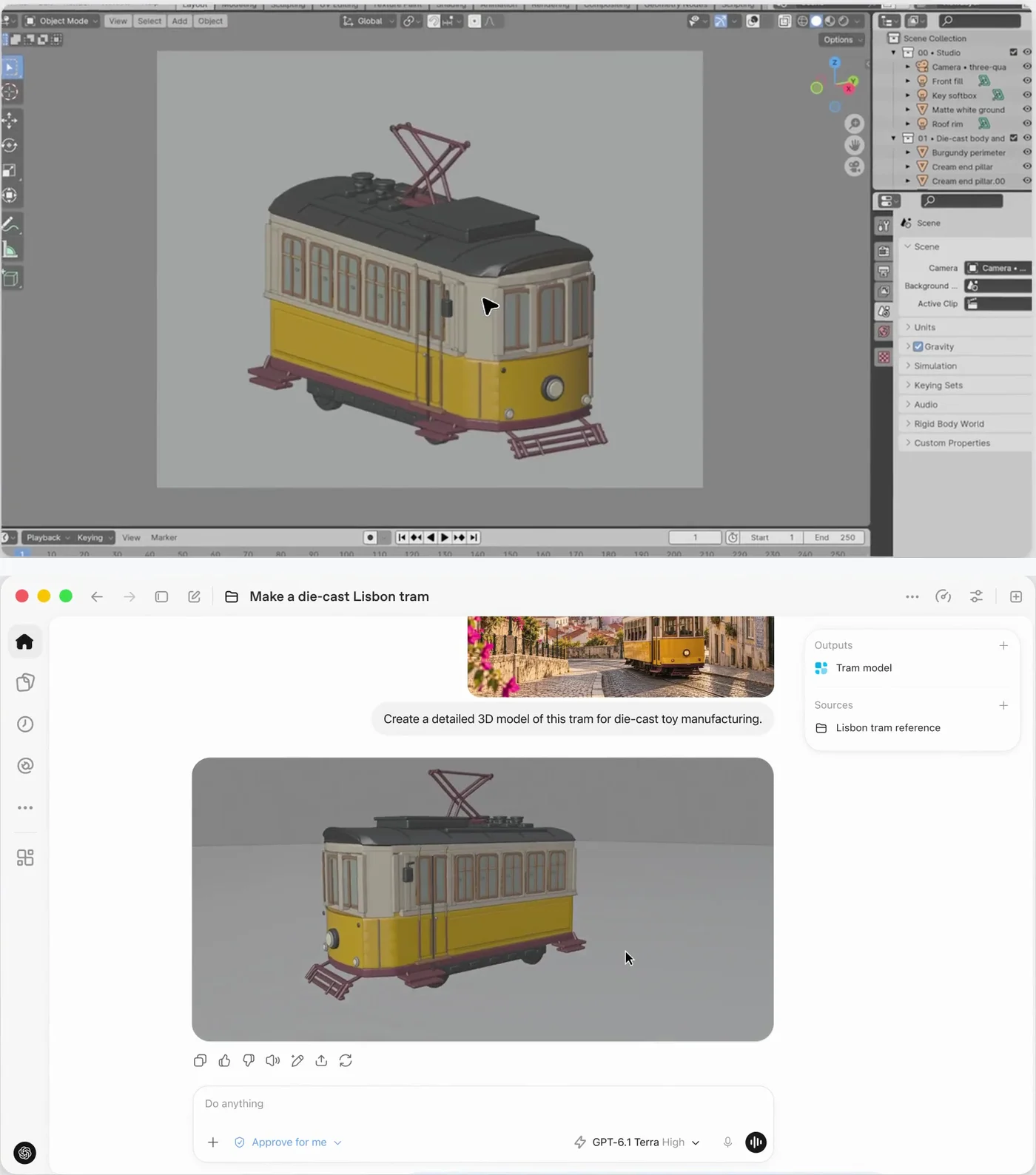Image resolution: width=1036 pixels, height=1175 pixels.
Task: Hide the Front fill light in outliner
Action: [1027, 81]
